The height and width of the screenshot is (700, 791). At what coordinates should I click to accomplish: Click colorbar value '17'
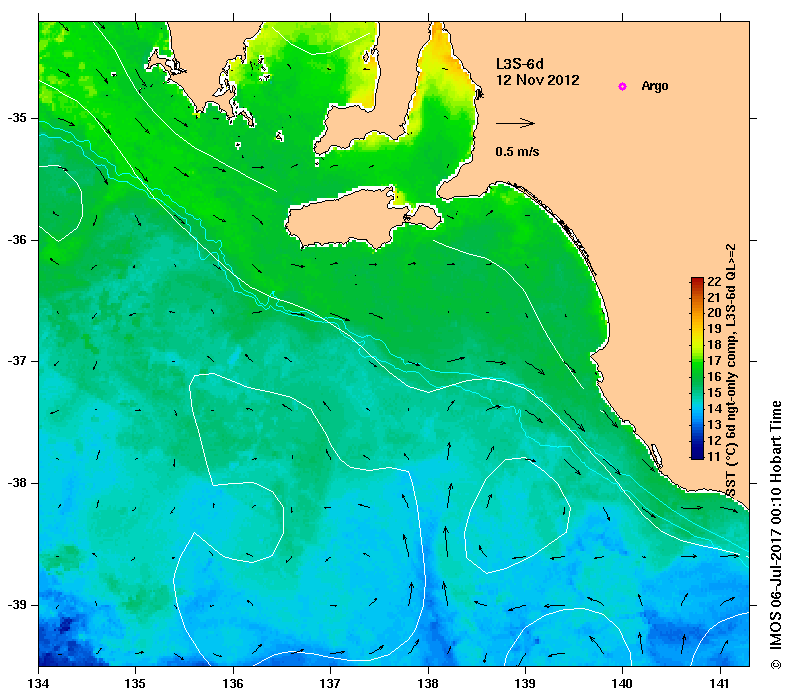pyautogui.click(x=714, y=361)
